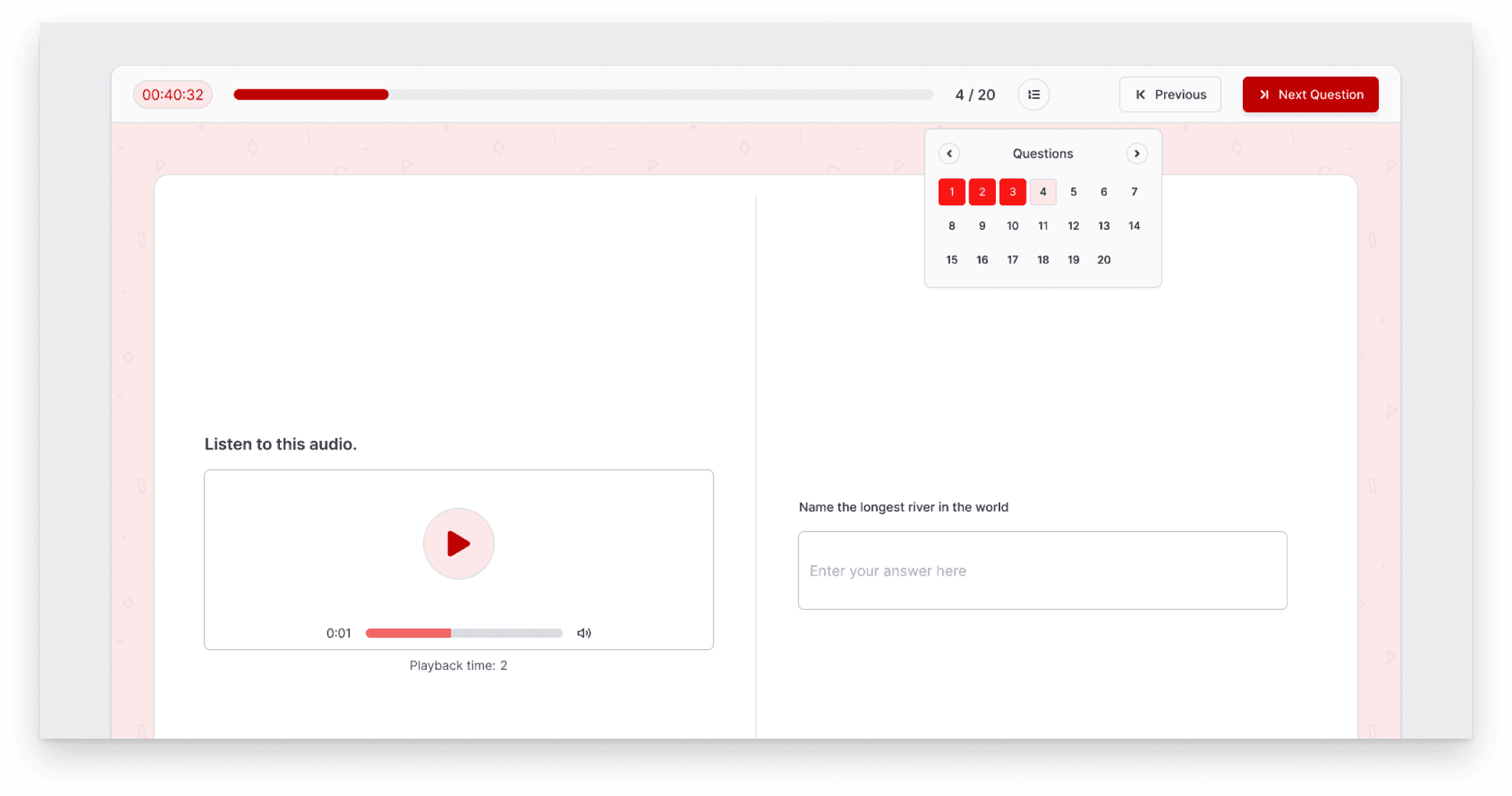Click the test progress bar

pyautogui.click(x=583, y=94)
